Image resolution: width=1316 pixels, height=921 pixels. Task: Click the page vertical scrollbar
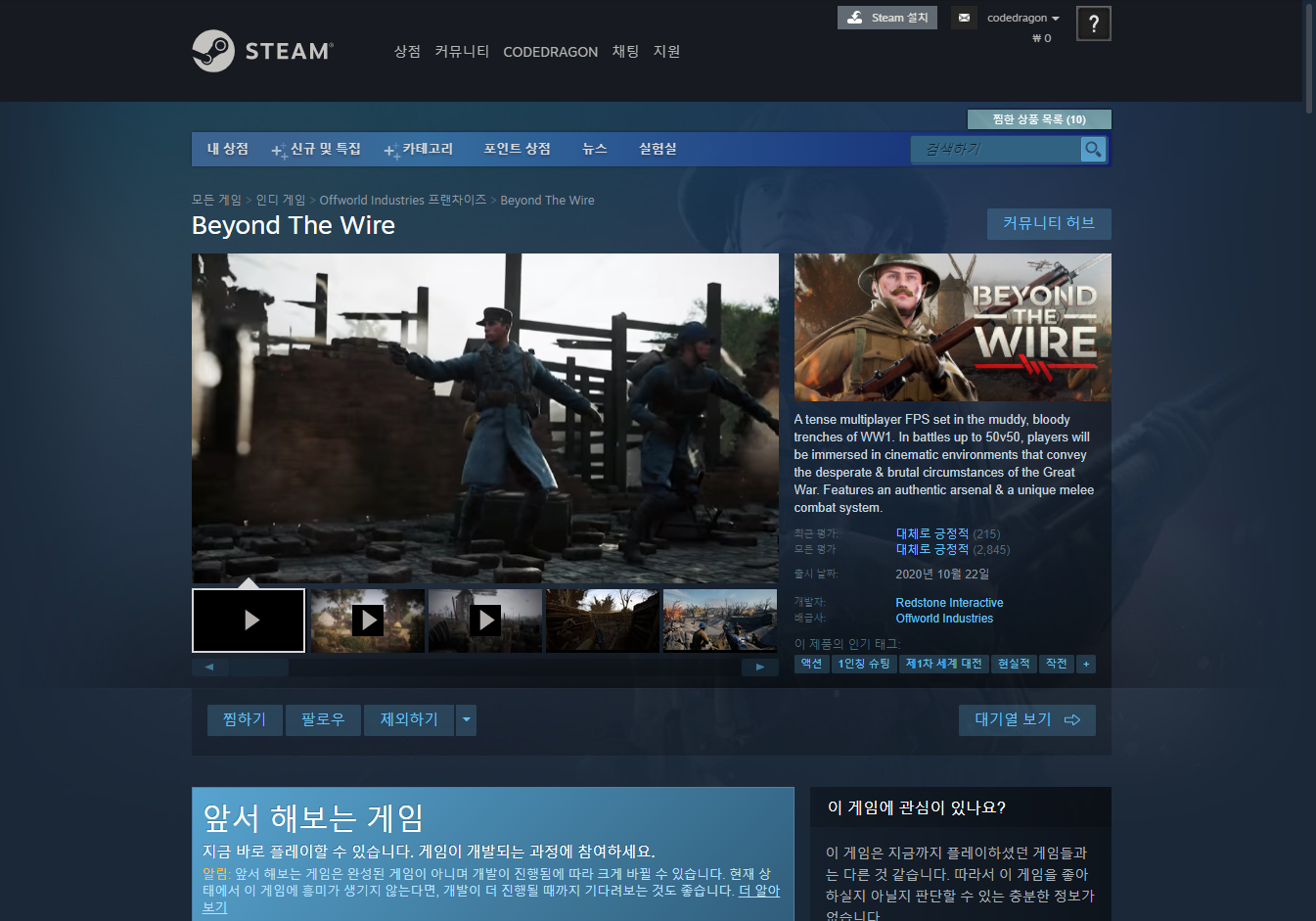coord(1308,59)
